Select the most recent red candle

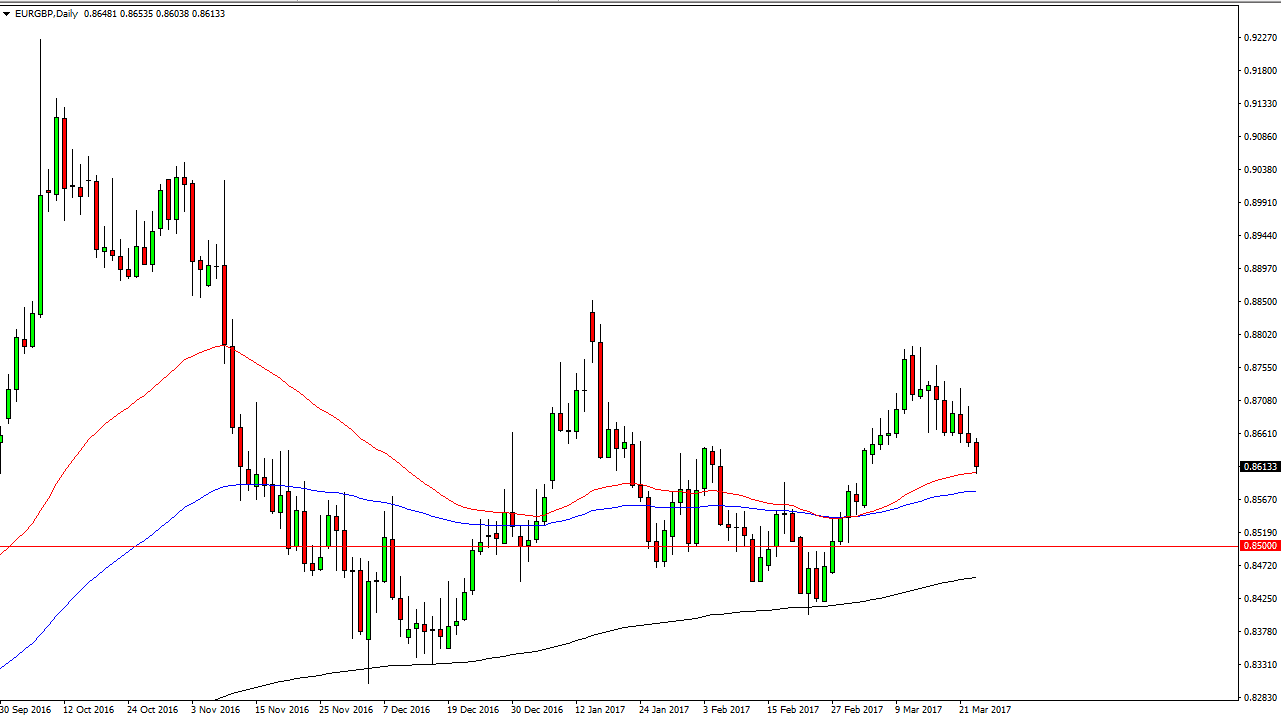976,454
